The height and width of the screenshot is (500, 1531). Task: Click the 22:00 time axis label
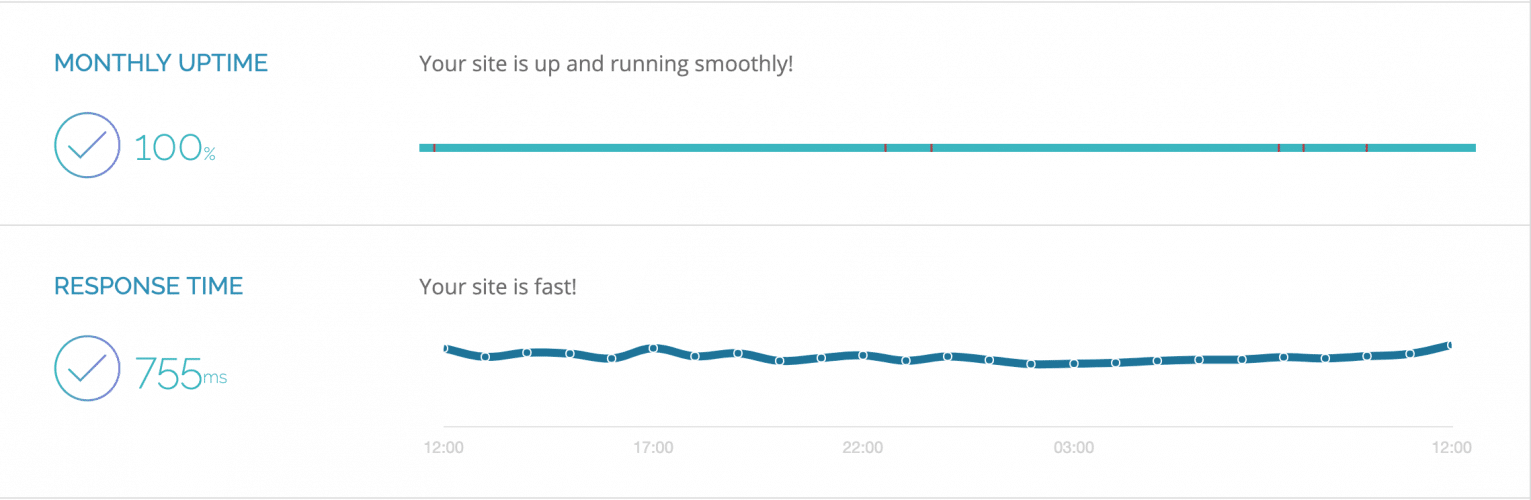tap(863, 447)
